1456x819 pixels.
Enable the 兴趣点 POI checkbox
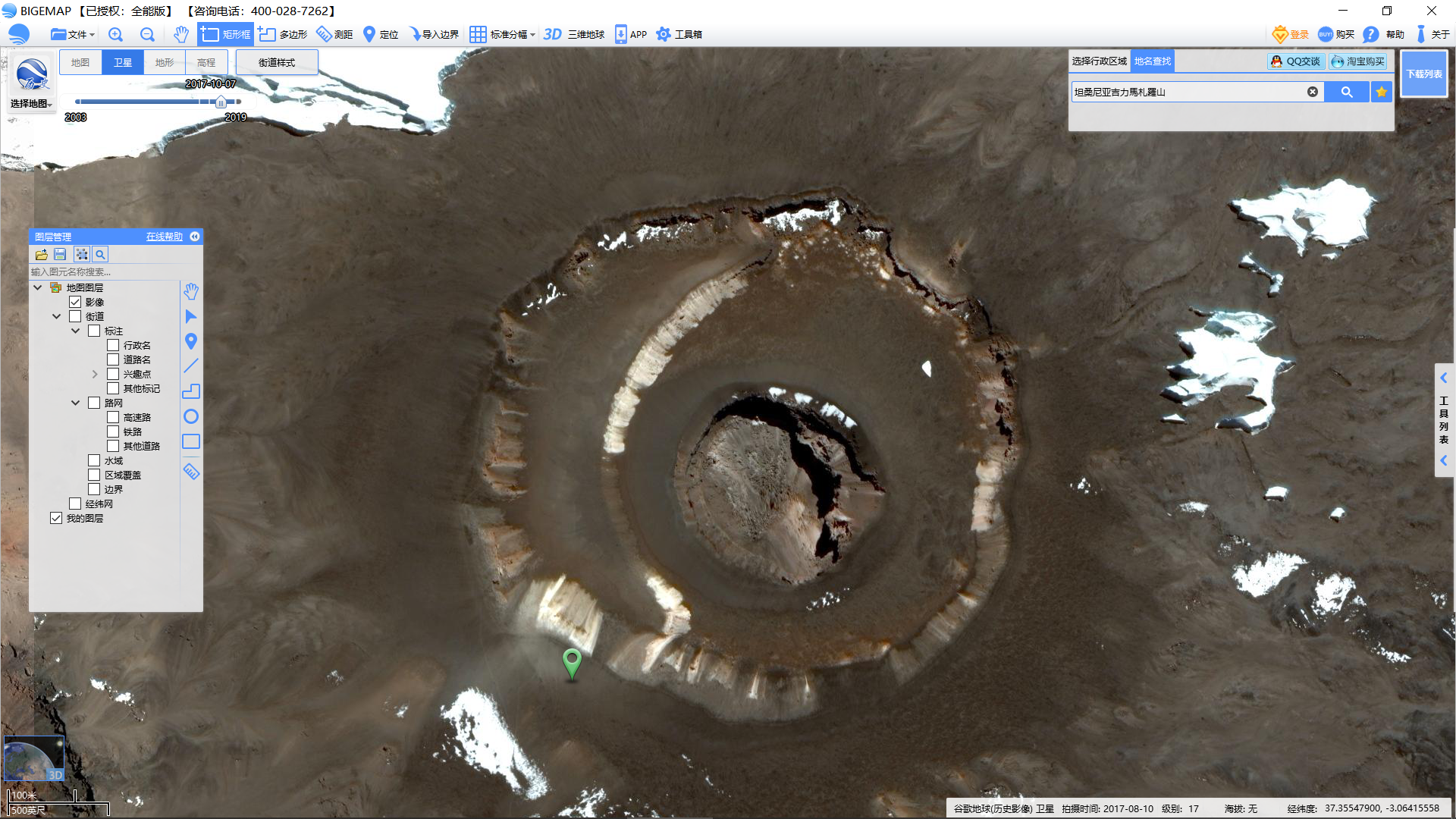[113, 374]
